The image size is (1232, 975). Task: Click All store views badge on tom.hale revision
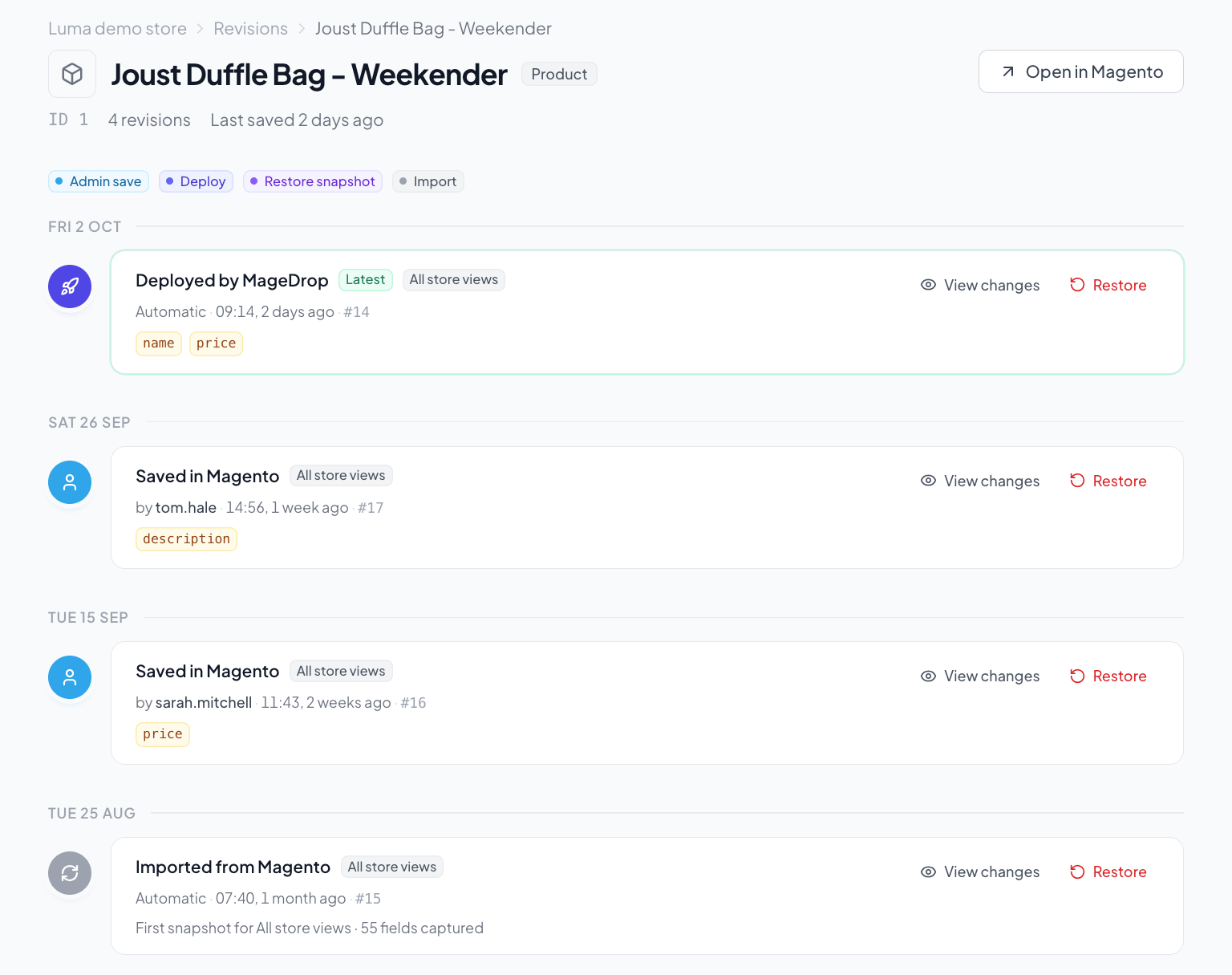point(341,476)
